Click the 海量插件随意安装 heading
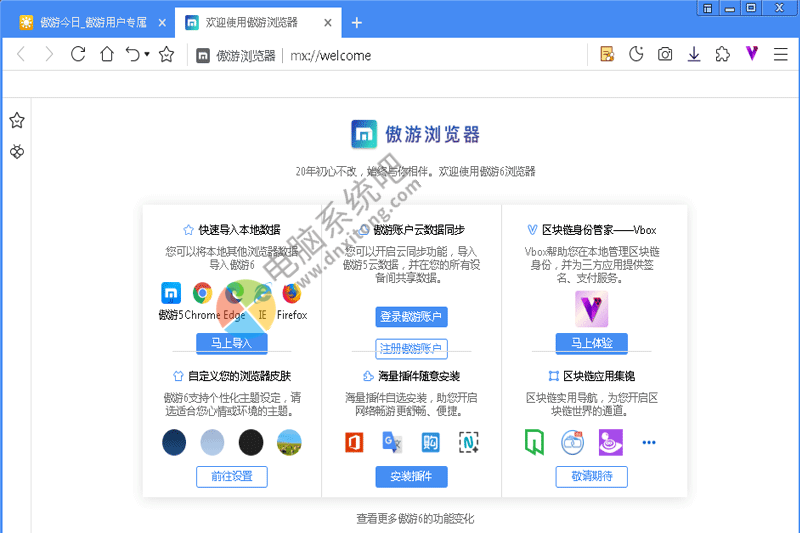 point(419,376)
